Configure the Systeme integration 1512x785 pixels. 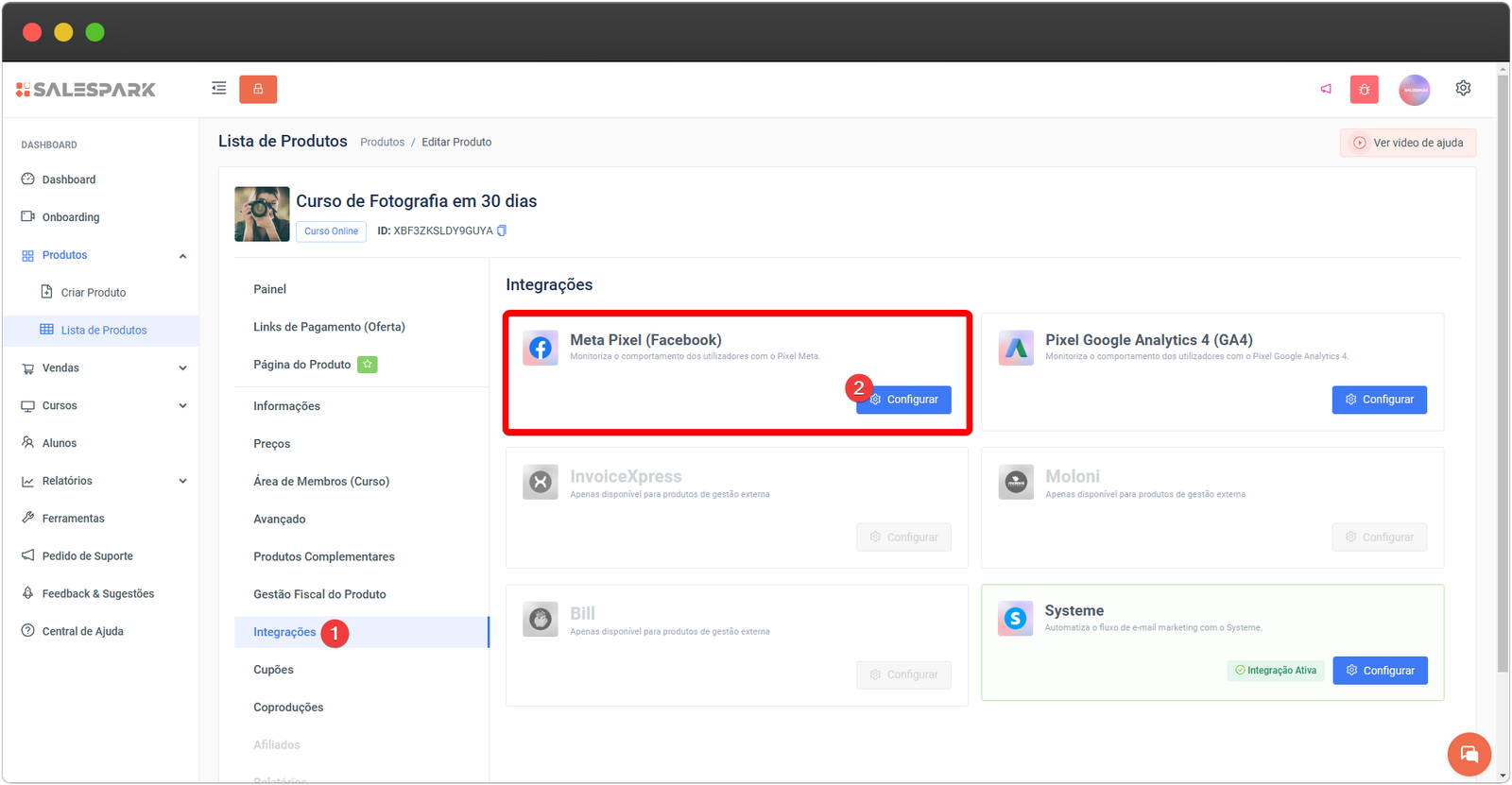(1380, 671)
